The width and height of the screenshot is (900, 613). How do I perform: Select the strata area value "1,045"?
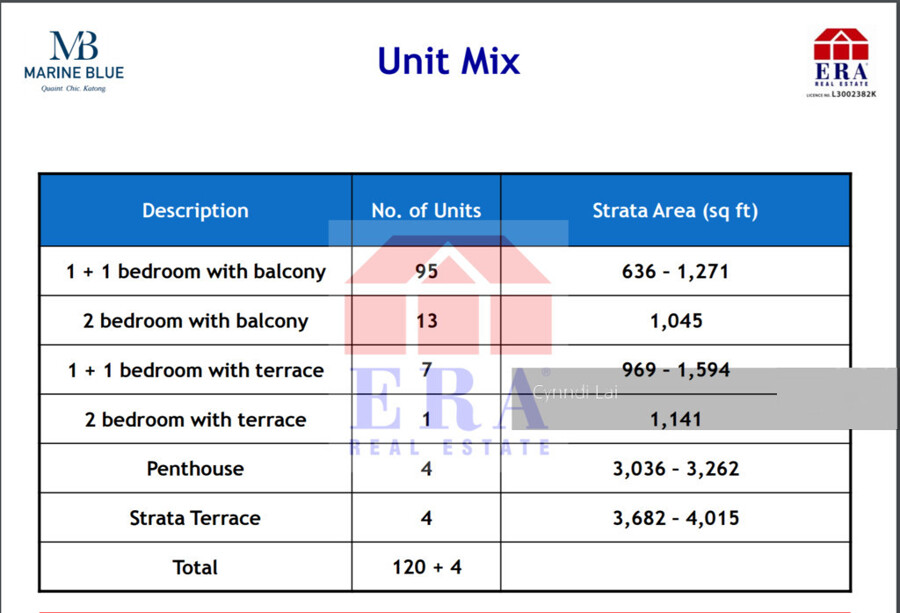pos(676,321)
